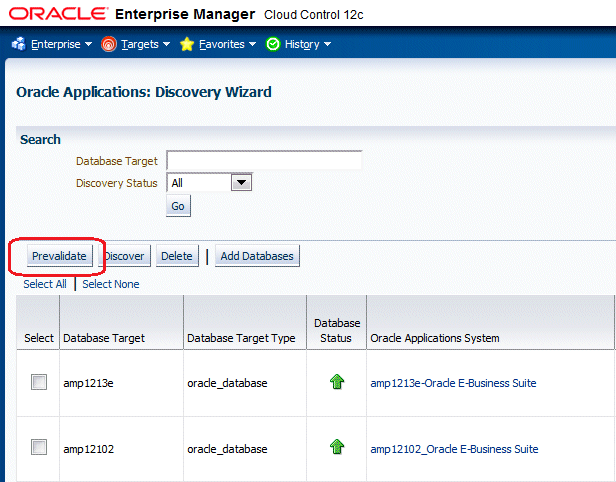The height and width of the screenshot is (482, 616).
Task: Focus the Database Target search field
Action: (x=264, y=160)
